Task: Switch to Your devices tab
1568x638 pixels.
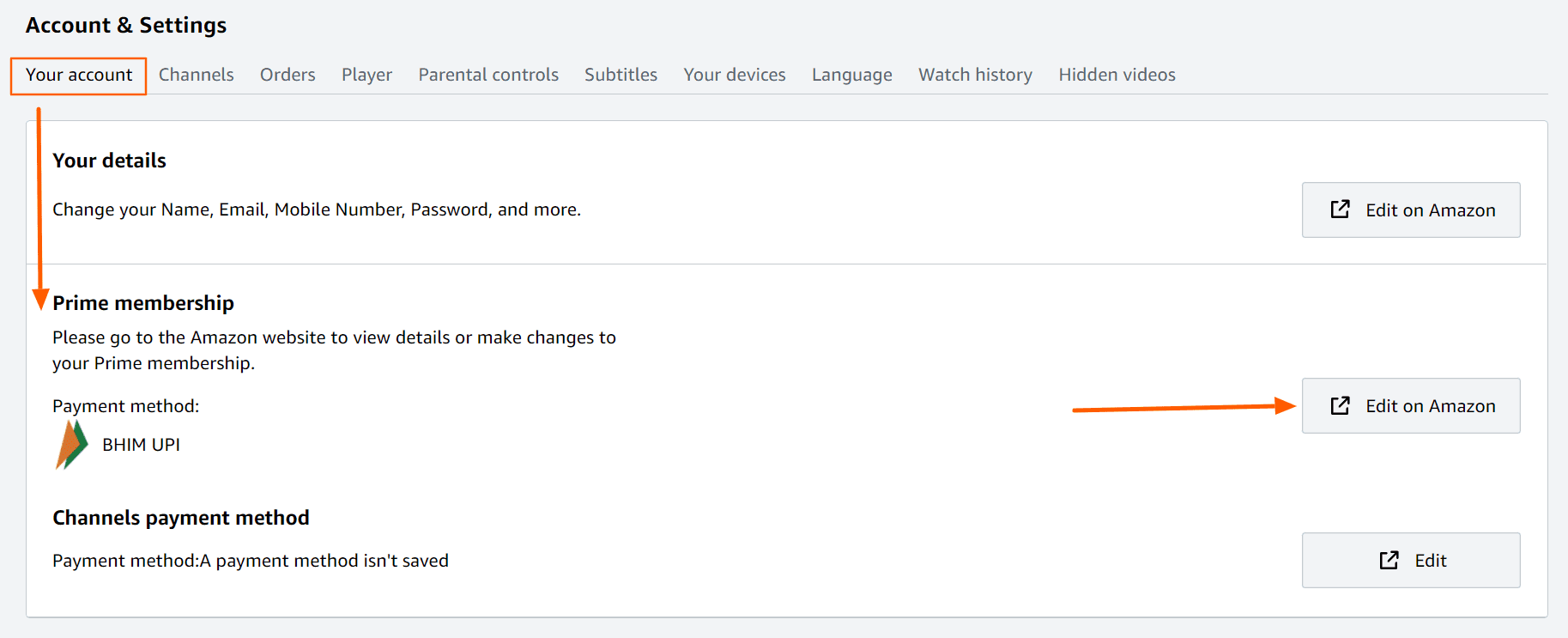Action: point(735,75)
